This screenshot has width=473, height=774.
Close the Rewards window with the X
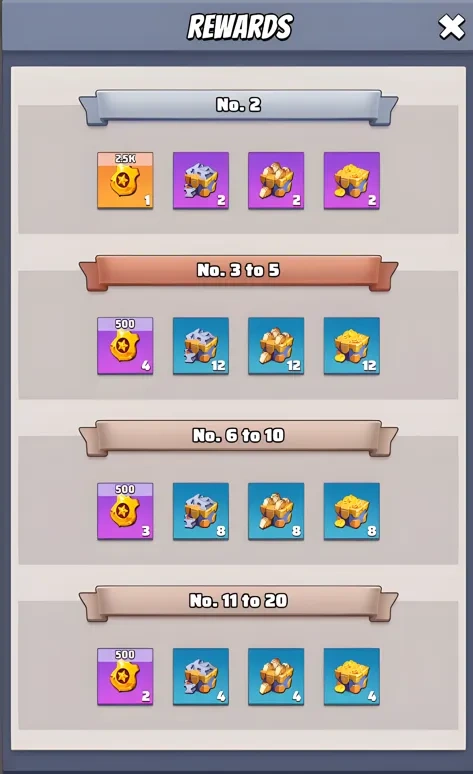452,27
